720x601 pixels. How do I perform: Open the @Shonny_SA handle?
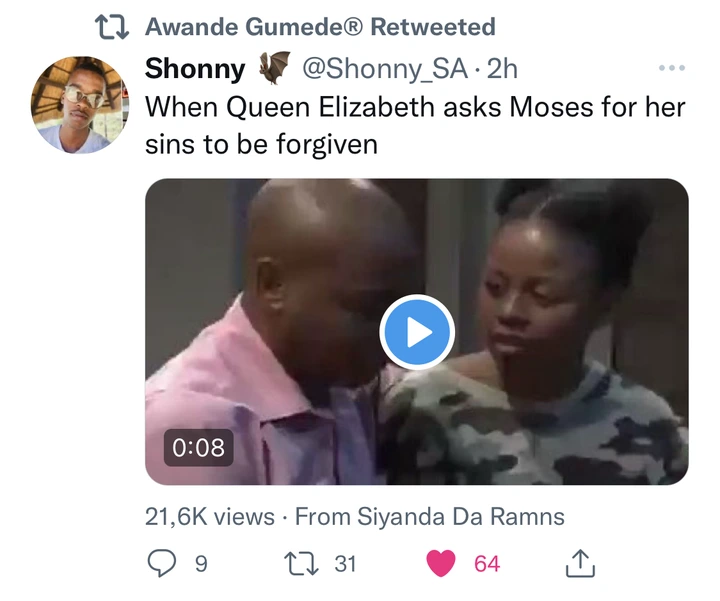coord(385,69)
